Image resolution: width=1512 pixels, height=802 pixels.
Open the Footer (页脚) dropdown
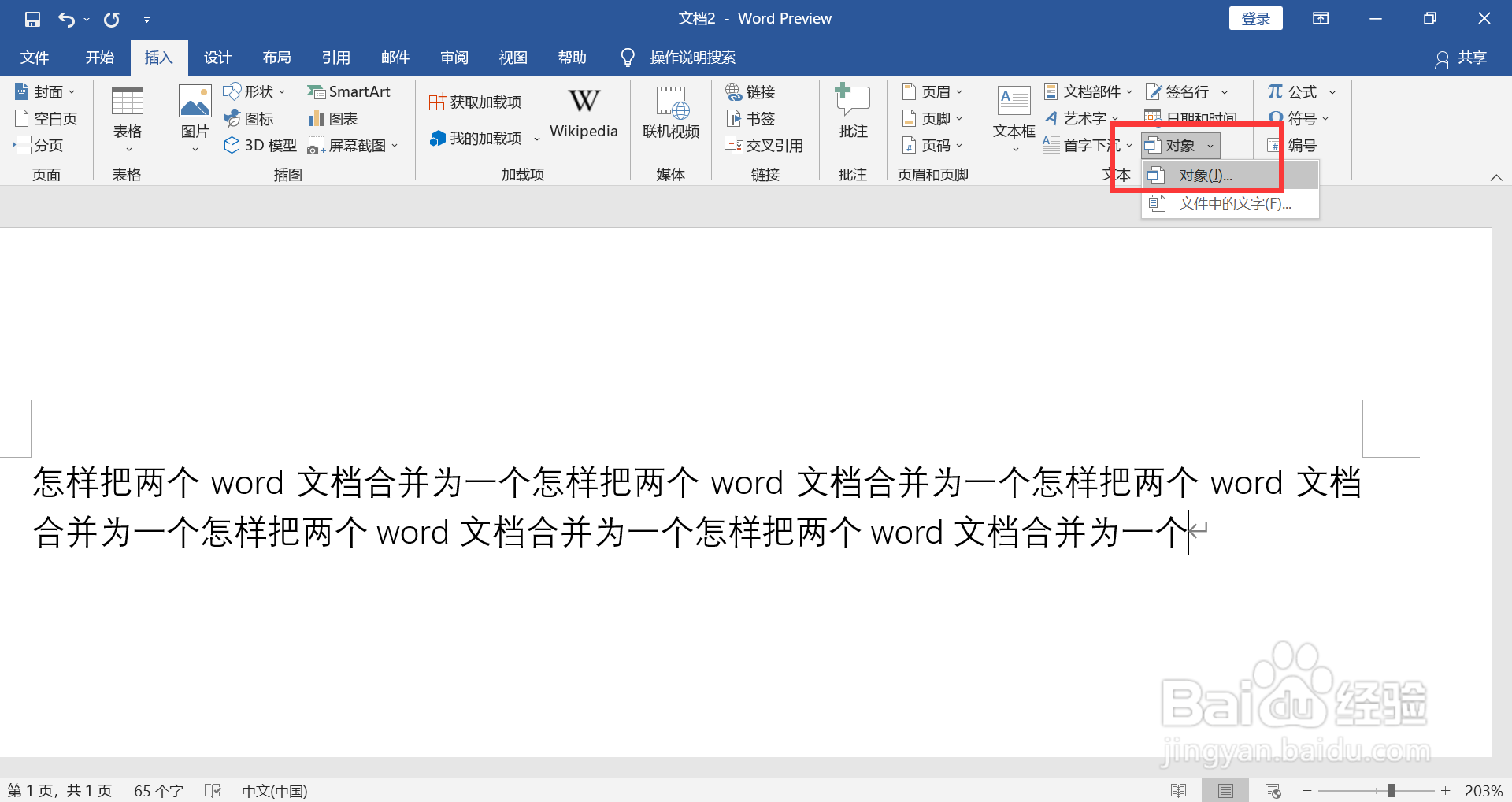(x=932, y=119)
